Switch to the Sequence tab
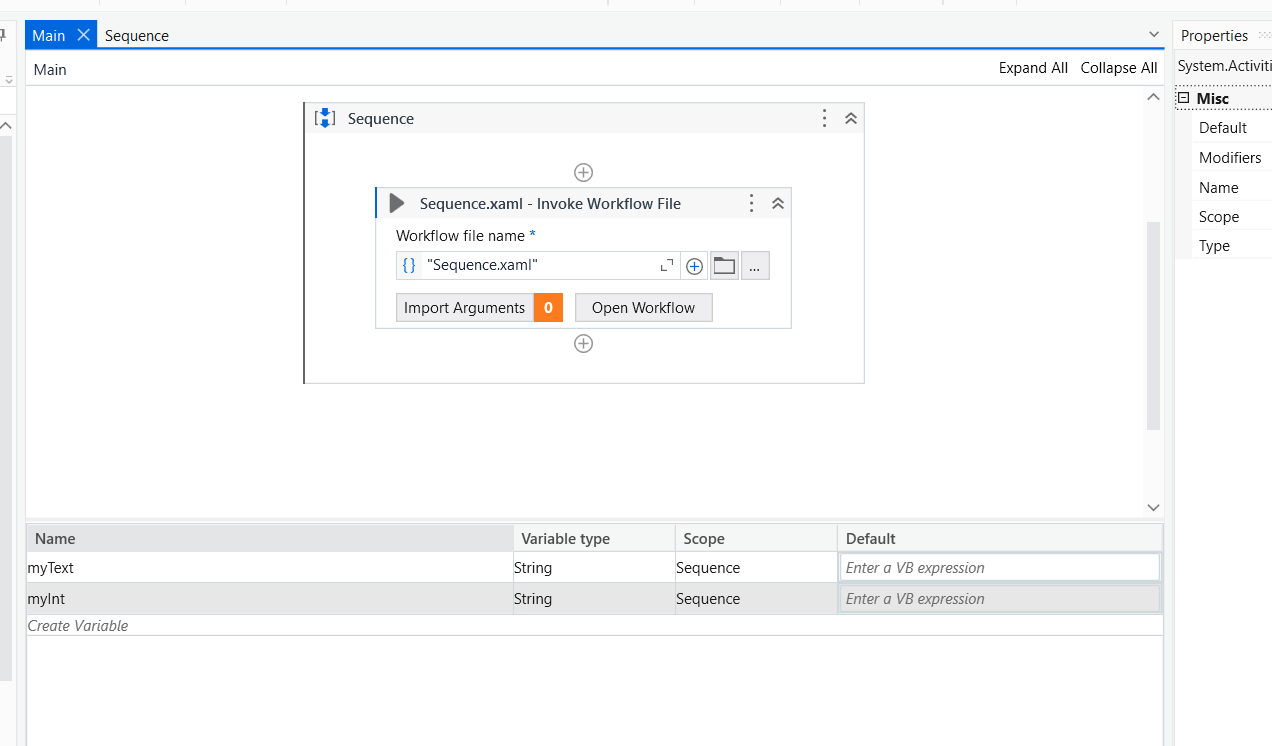The height and width of the screenshot is (746, 1272). tap(136, 35)
